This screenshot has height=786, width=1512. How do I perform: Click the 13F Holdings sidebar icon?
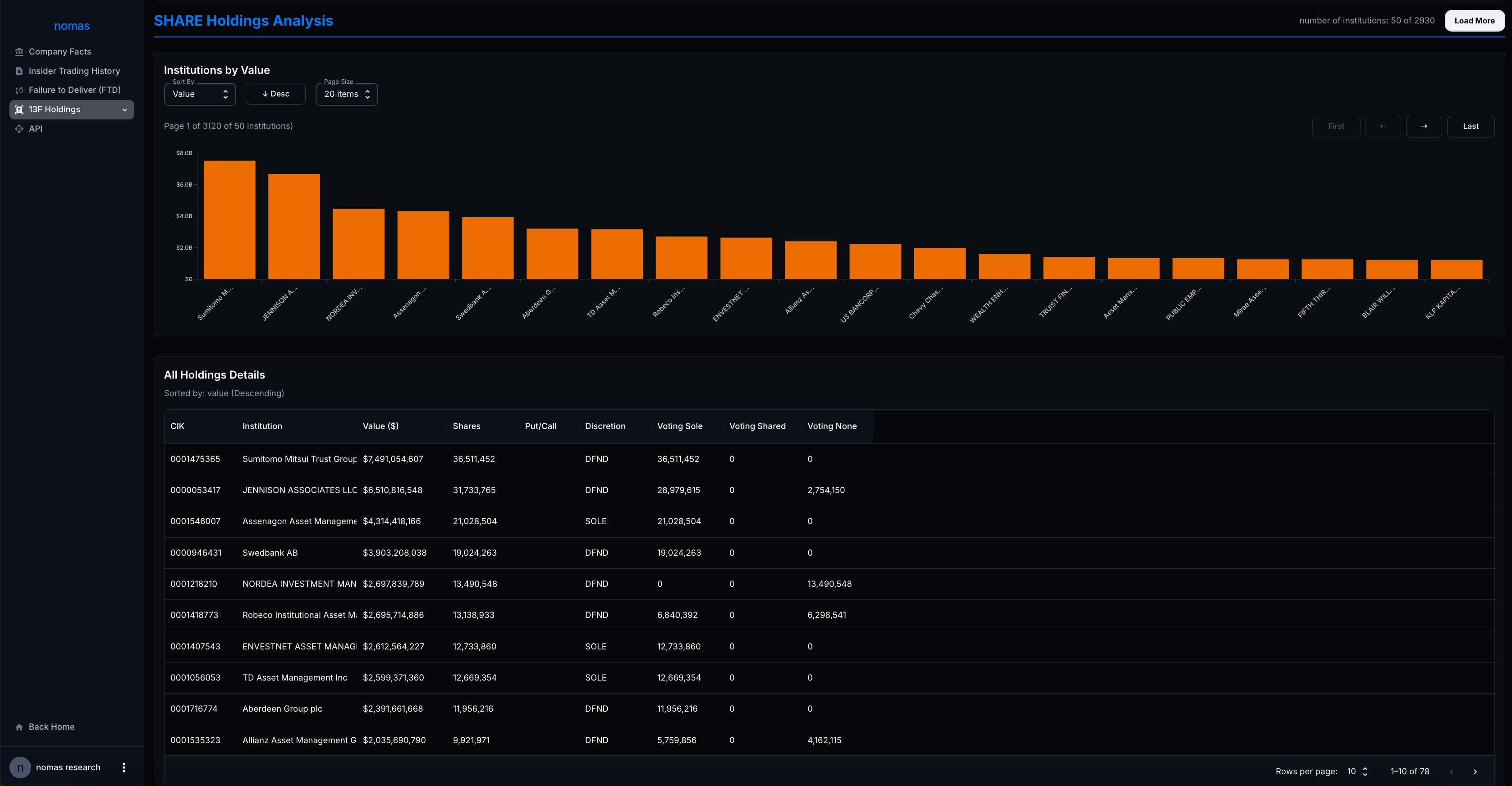tap(19, 110)
